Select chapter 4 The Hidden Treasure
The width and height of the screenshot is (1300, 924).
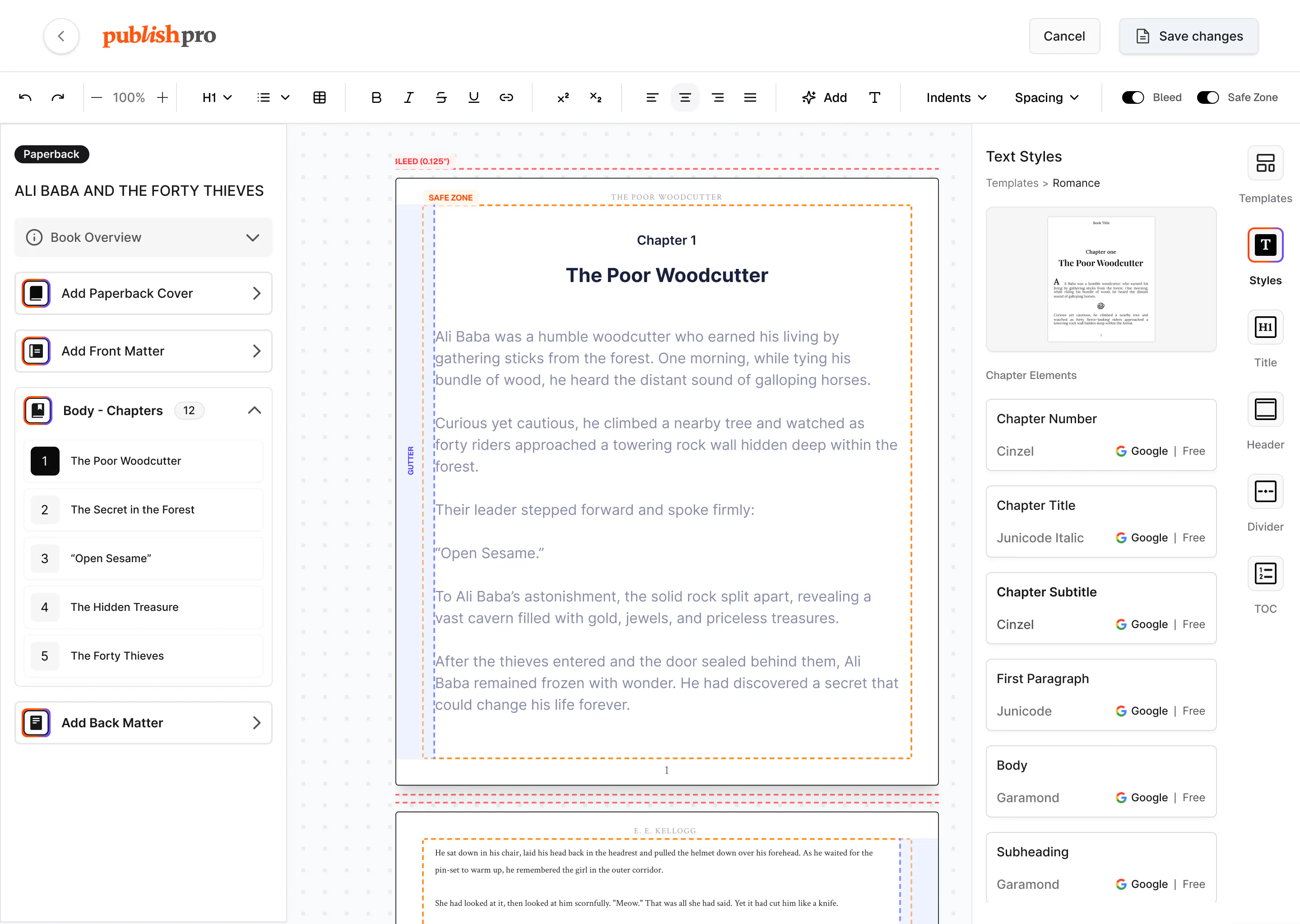[144, 607]
